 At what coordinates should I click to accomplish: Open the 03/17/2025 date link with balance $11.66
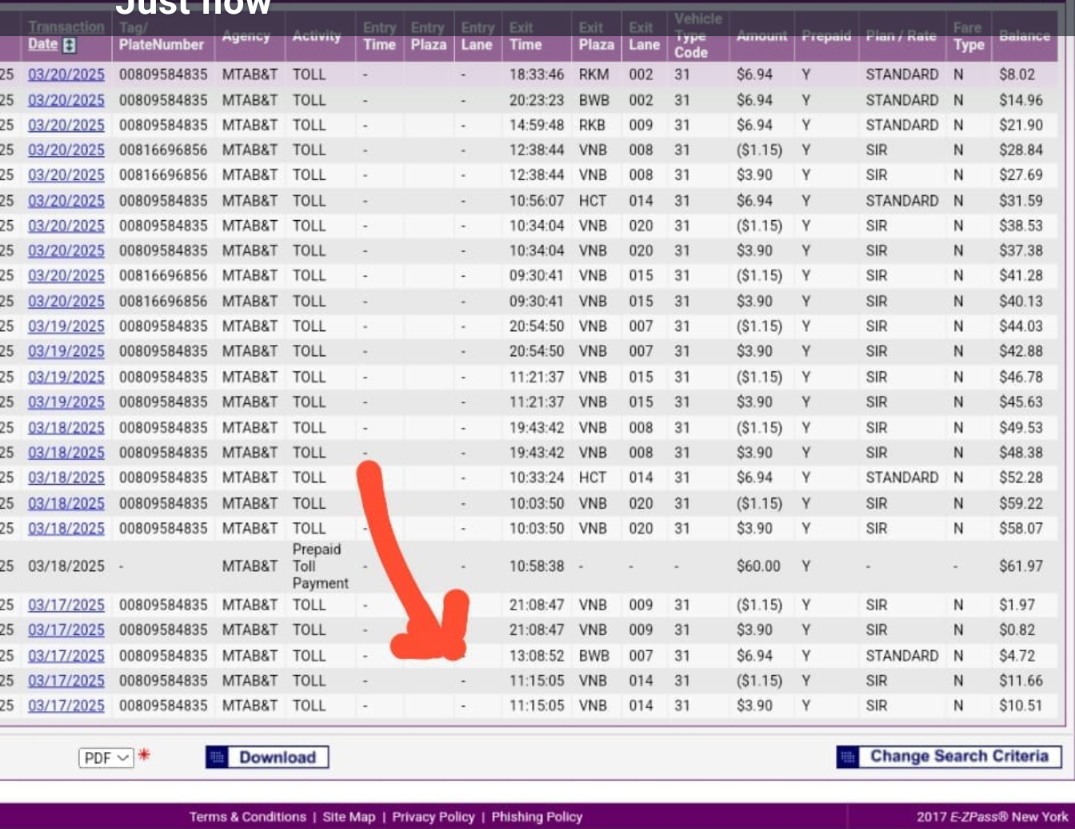click(67, 681)
